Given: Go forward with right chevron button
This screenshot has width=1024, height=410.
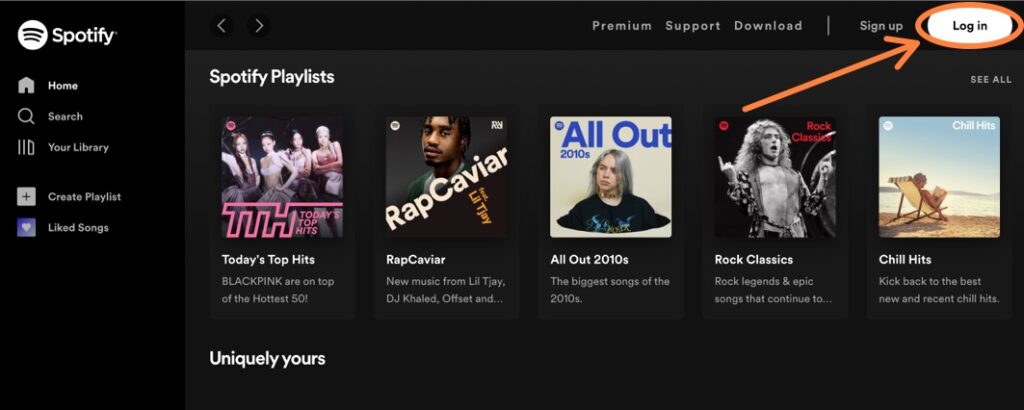Looking at the screenshot, I should coord(259,25).
